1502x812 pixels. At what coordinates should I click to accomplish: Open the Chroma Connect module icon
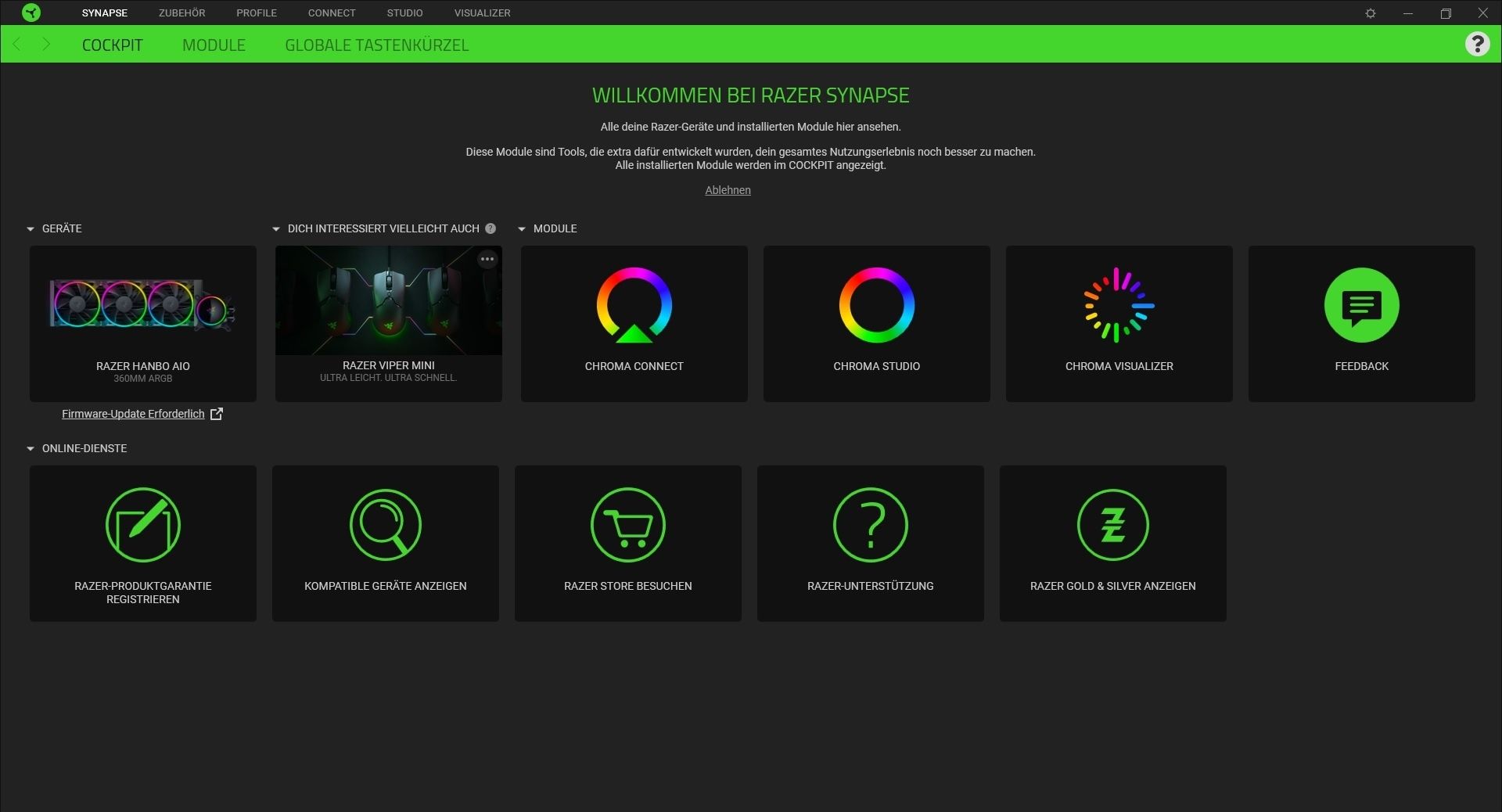[x=634, y=305]
